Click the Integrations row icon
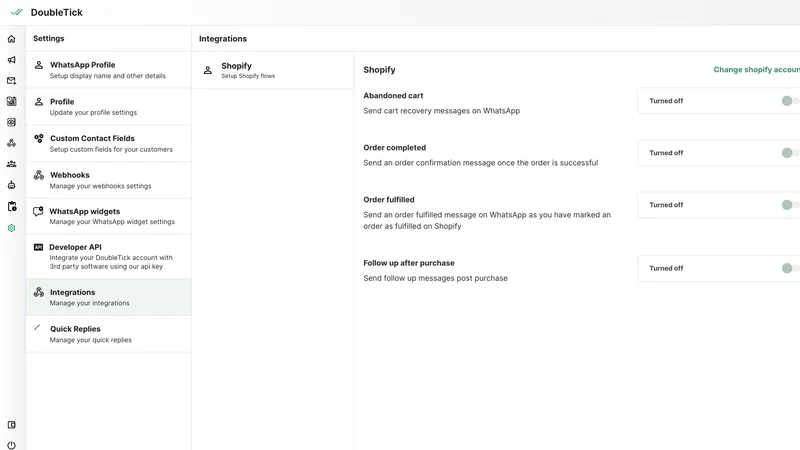800x450 pixels. [39, 292]
